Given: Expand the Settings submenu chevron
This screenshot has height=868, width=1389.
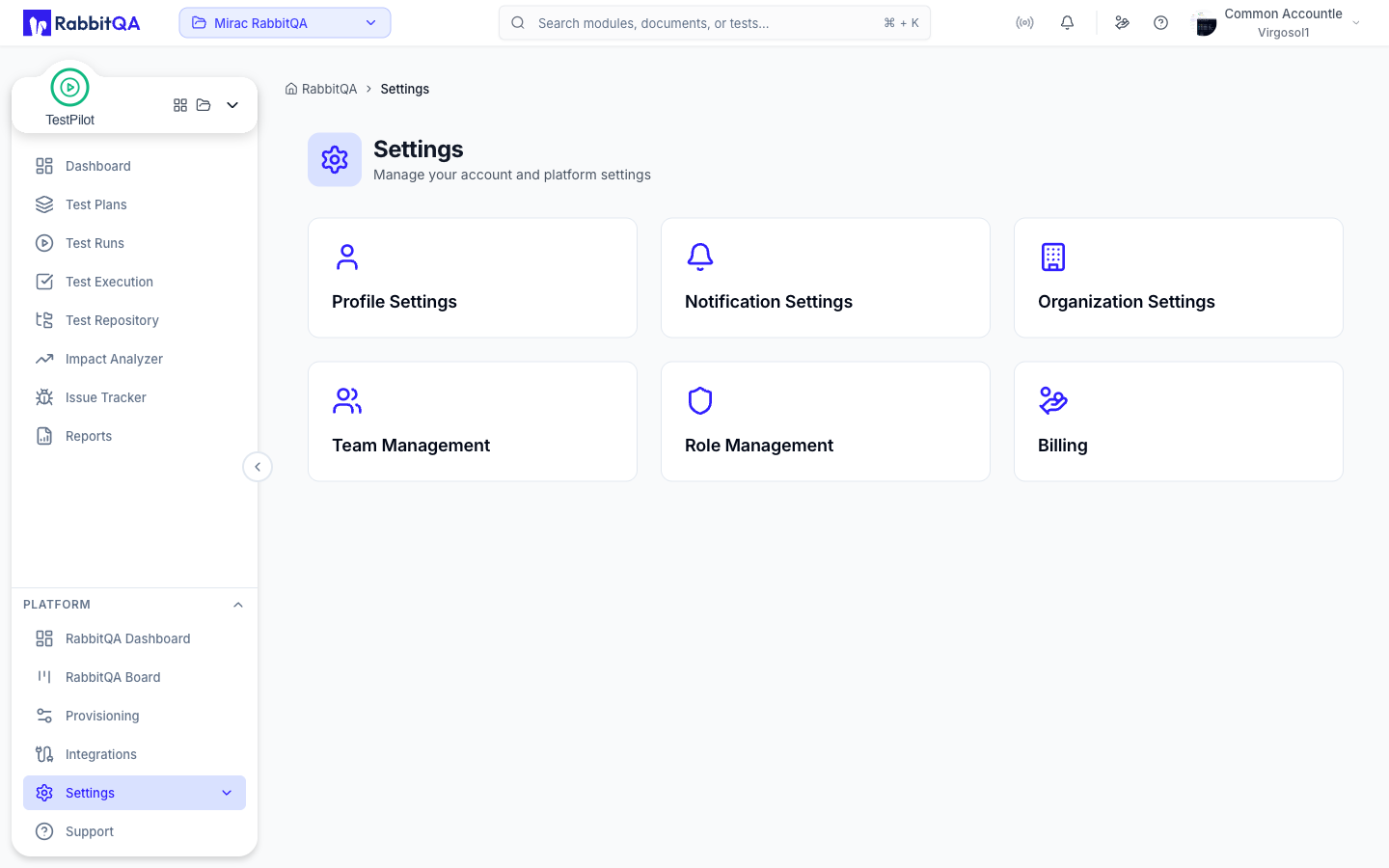Looking at the screenshot, I should click(227, 793).
